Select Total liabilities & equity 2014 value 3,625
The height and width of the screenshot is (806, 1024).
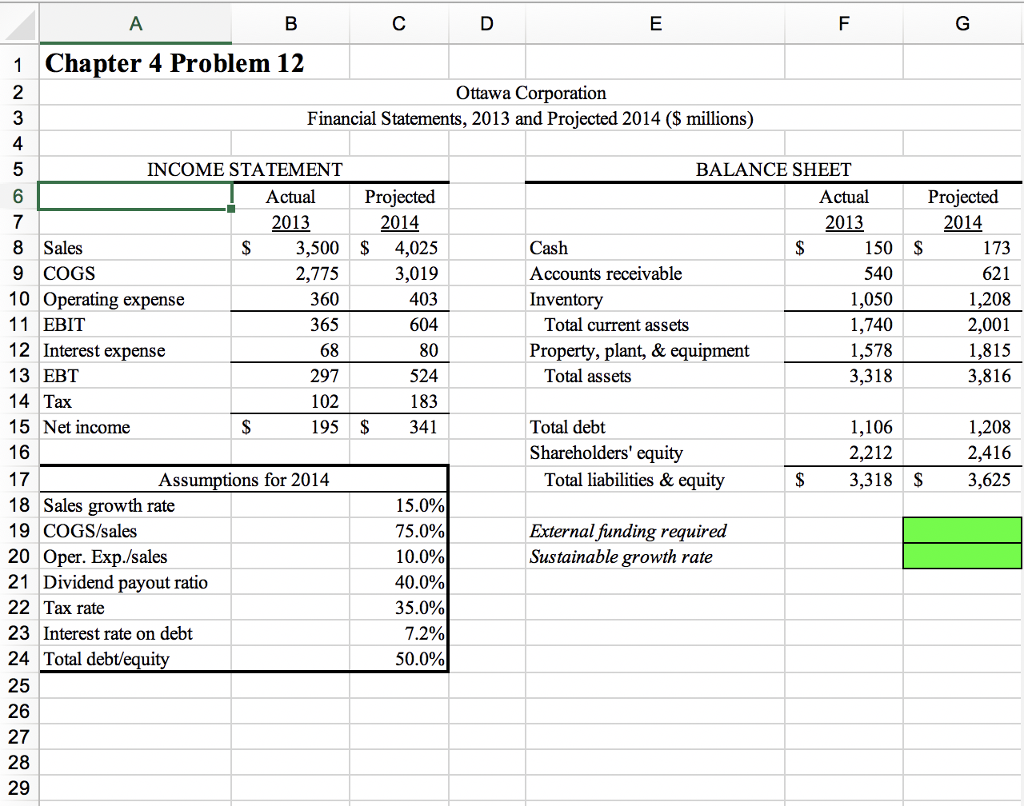(x=963, y=479)
